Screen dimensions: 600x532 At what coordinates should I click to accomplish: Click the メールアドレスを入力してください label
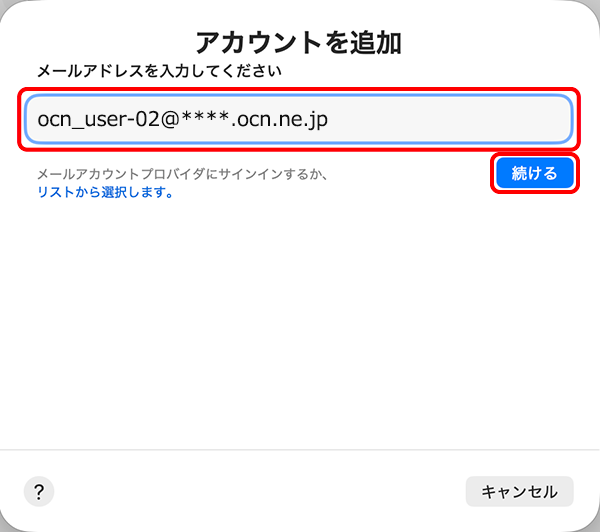[x=158, y=71]
